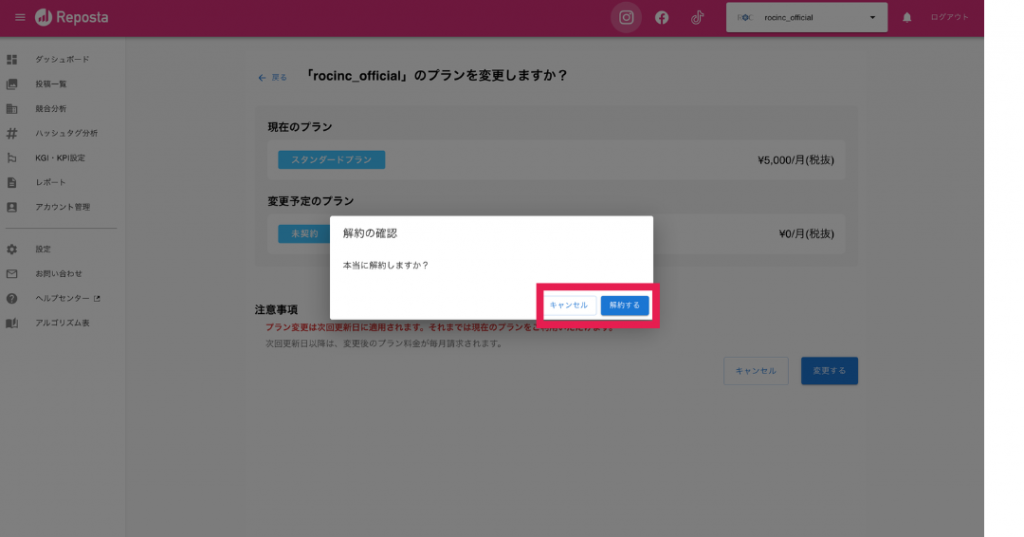Click 解約する to confirm cancellation

(x=625, y=305)
